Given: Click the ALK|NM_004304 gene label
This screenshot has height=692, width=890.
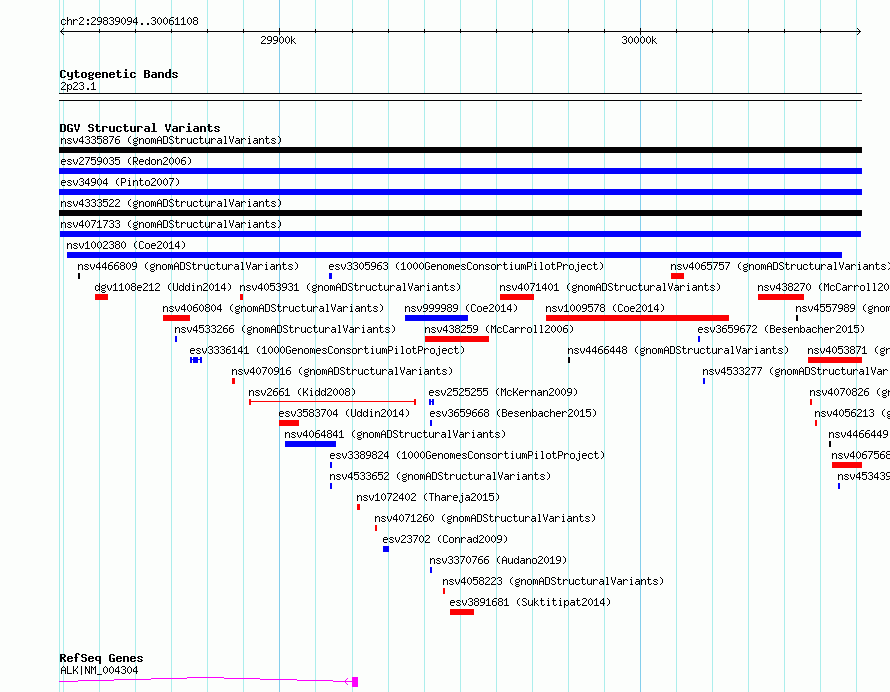Looking at the screenshot, I should pyautogui.click(x=99, y=670).
